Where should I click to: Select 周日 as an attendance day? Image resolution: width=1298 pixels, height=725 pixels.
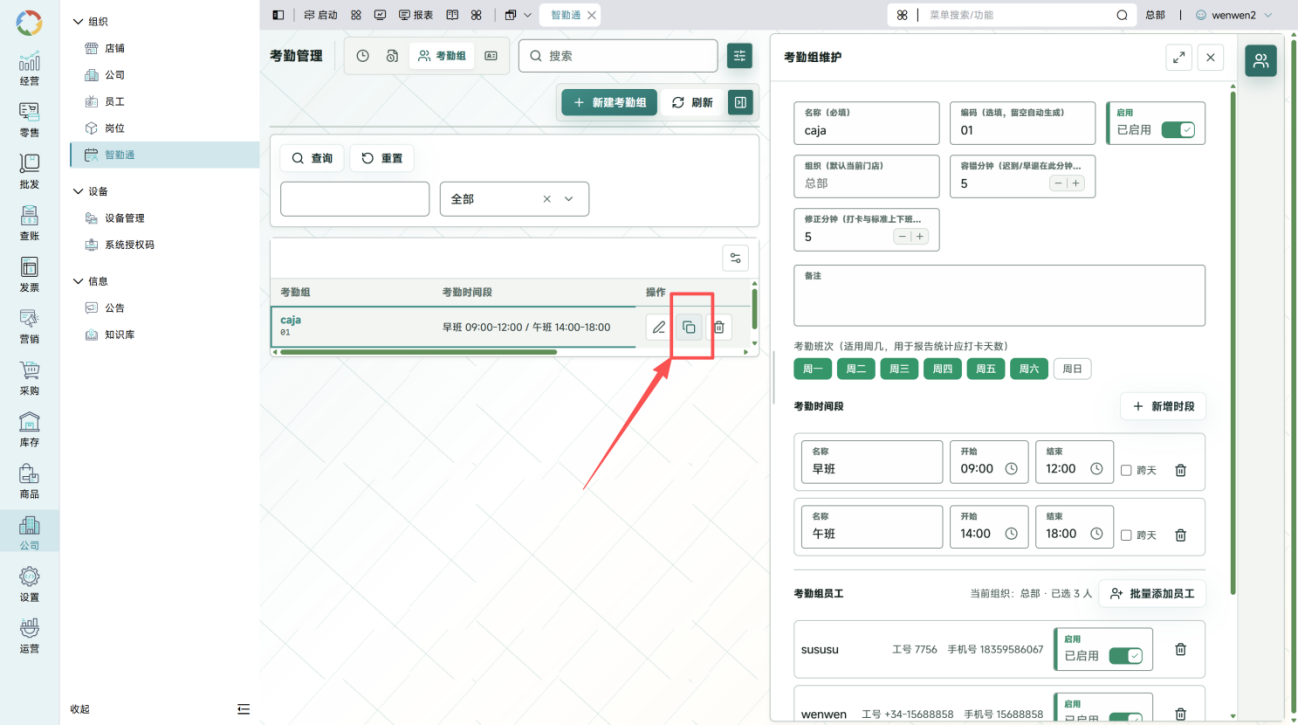pyautogui.click(x=1072, y=369)
